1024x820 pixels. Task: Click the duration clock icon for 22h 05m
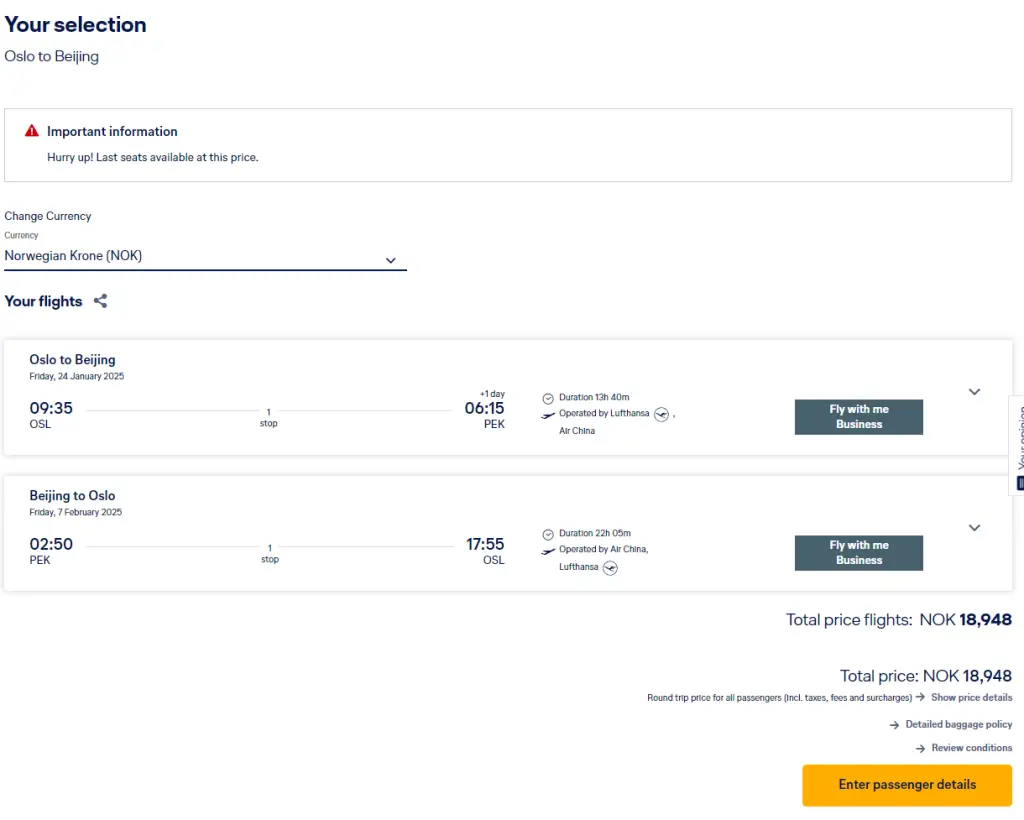(548, 534)
